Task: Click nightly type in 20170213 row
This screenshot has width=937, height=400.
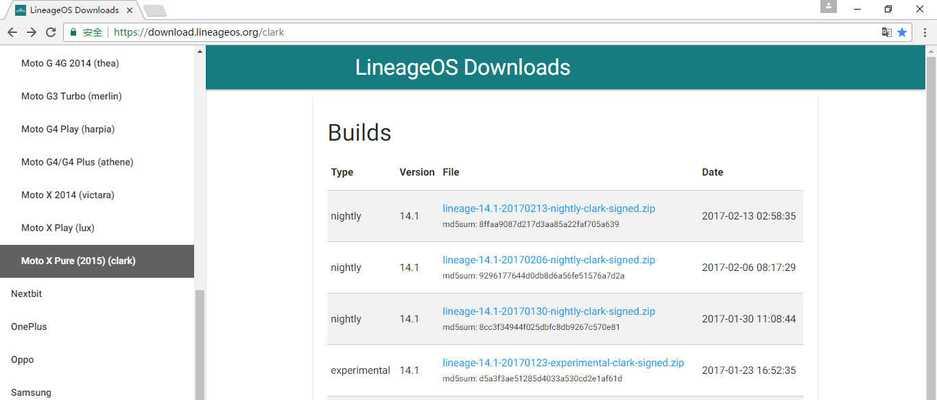Action: [346, 216]
